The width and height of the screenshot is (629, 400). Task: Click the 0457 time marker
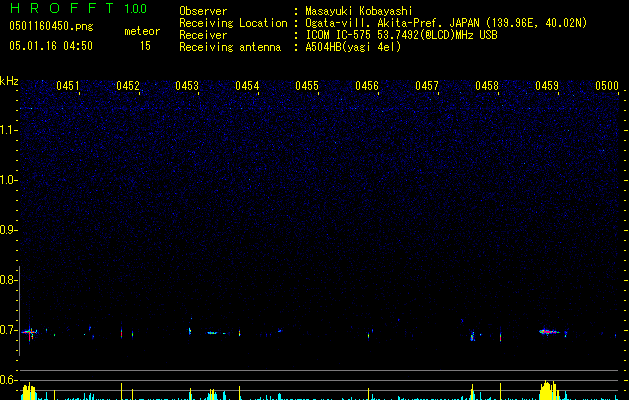click(427, 86)
